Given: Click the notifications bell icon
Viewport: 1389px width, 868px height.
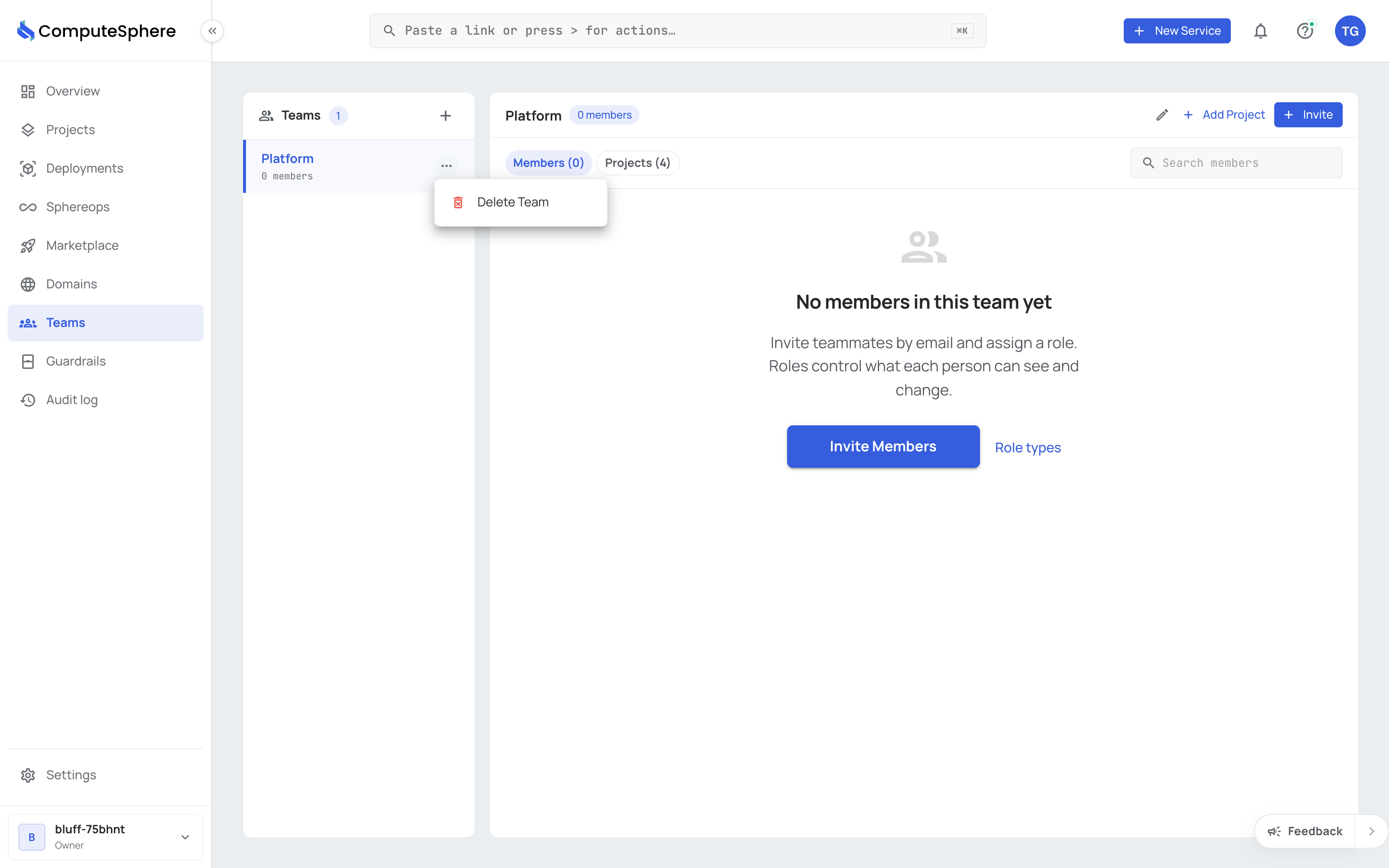Looking at the screenshot, I should point(1260,31).
